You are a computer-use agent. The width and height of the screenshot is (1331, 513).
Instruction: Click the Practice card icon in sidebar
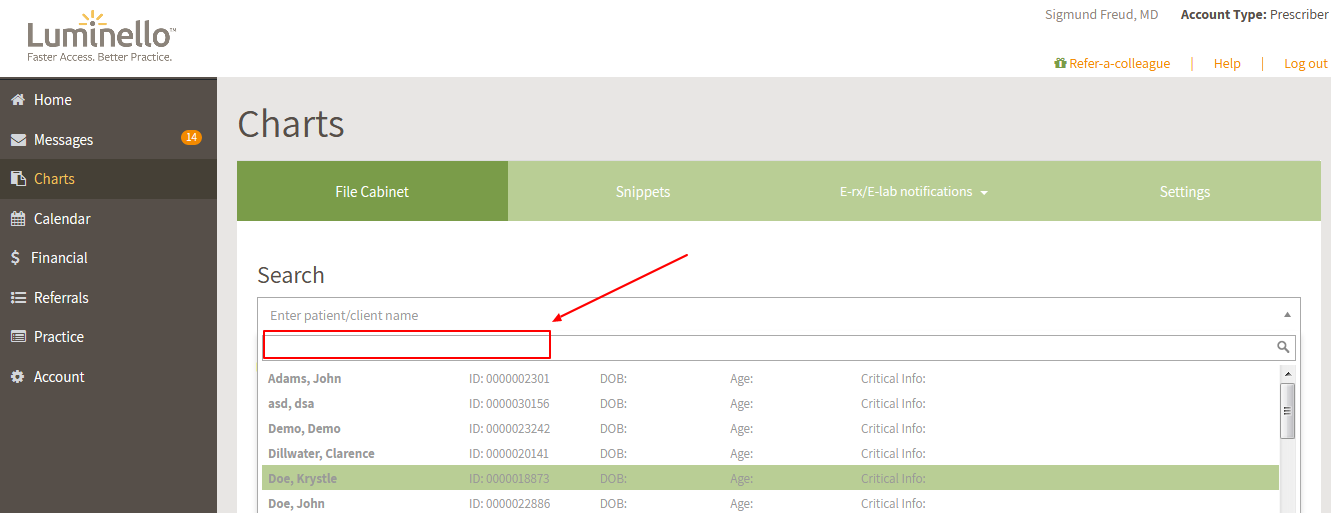18,337
